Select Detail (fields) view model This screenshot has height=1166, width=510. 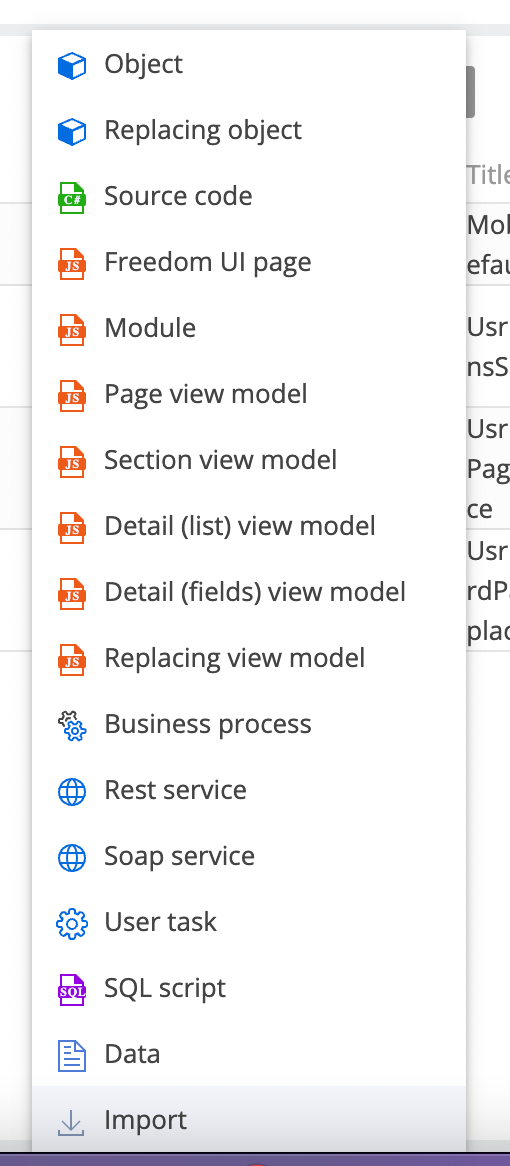tap(249, 592)
